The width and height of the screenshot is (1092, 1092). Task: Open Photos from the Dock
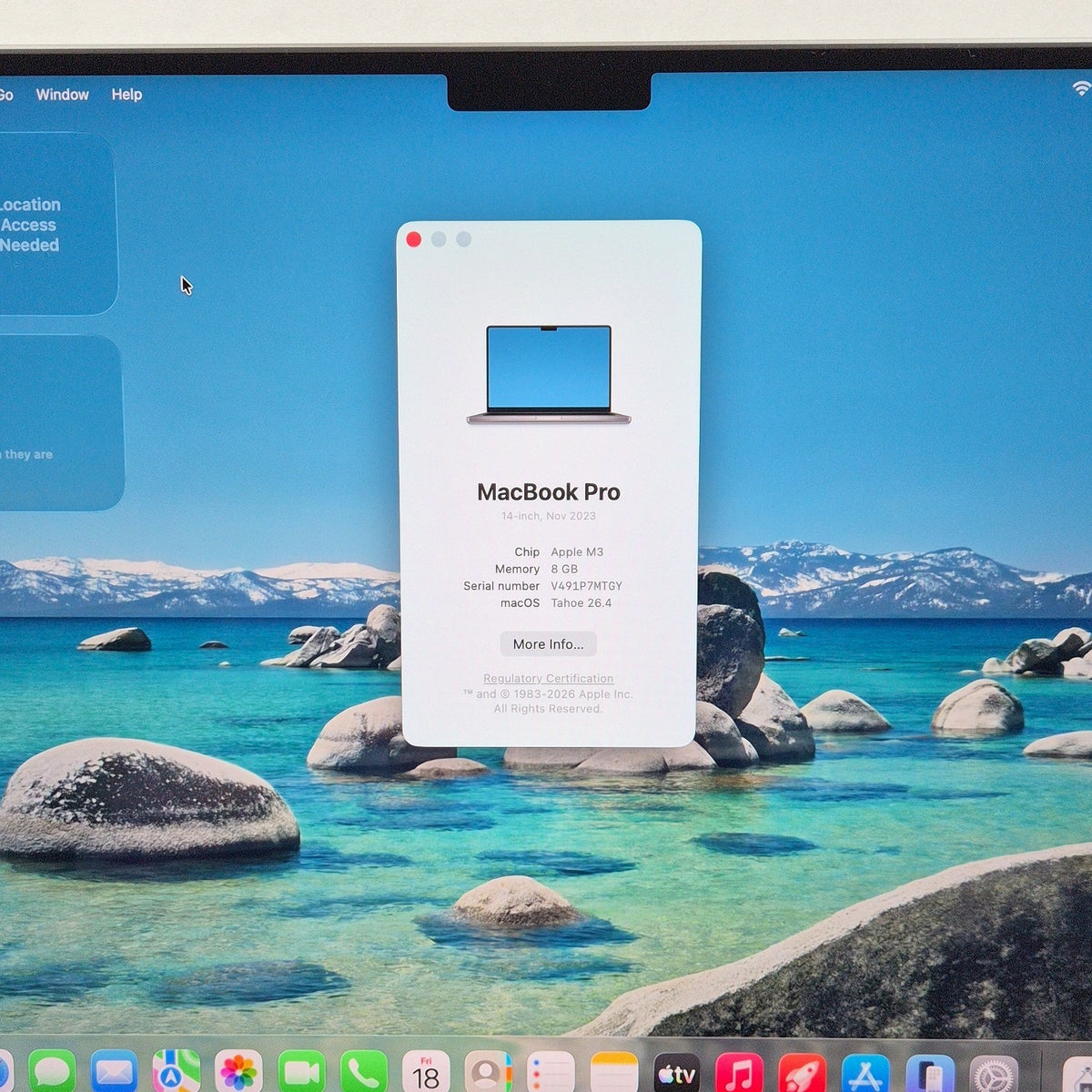pos(238,1072)
